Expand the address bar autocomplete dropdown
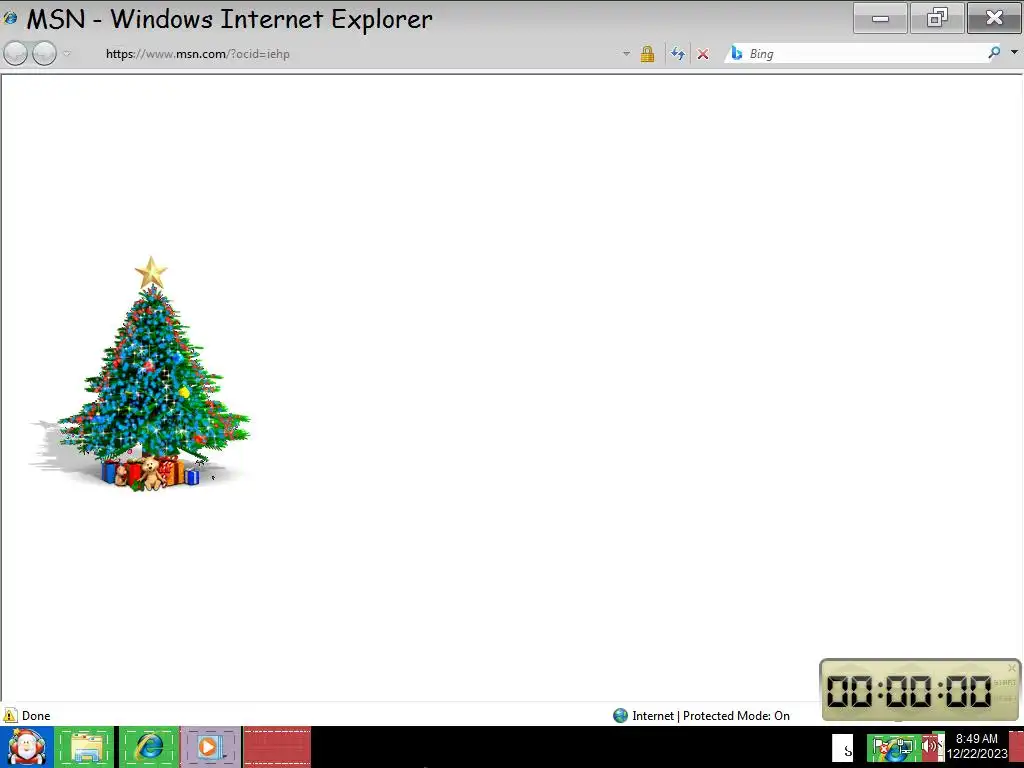Viewport: 1024px width, 768px height. point(626,54)
